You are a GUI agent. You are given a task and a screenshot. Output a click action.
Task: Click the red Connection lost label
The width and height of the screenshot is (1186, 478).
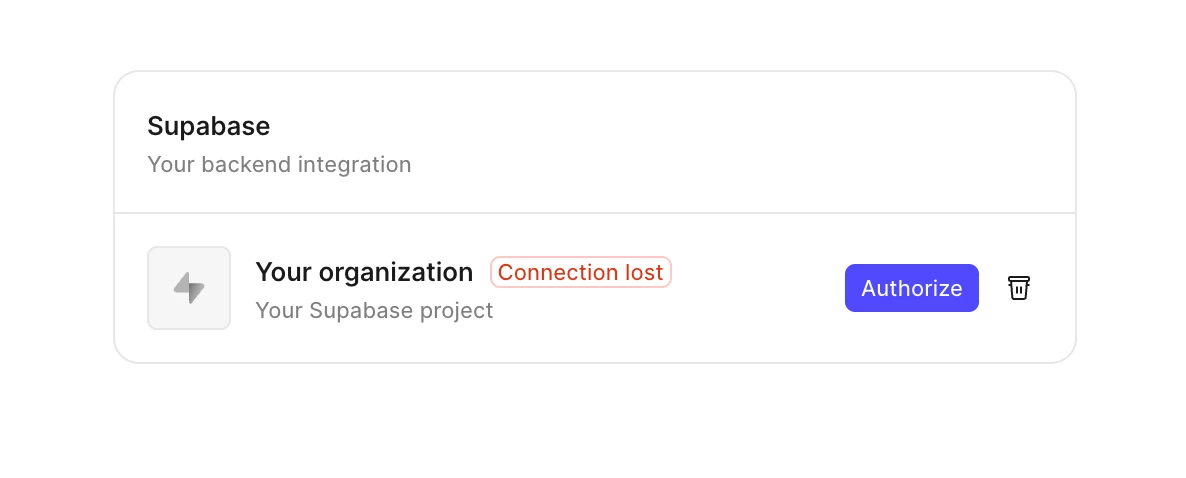[x=581, y=272]
